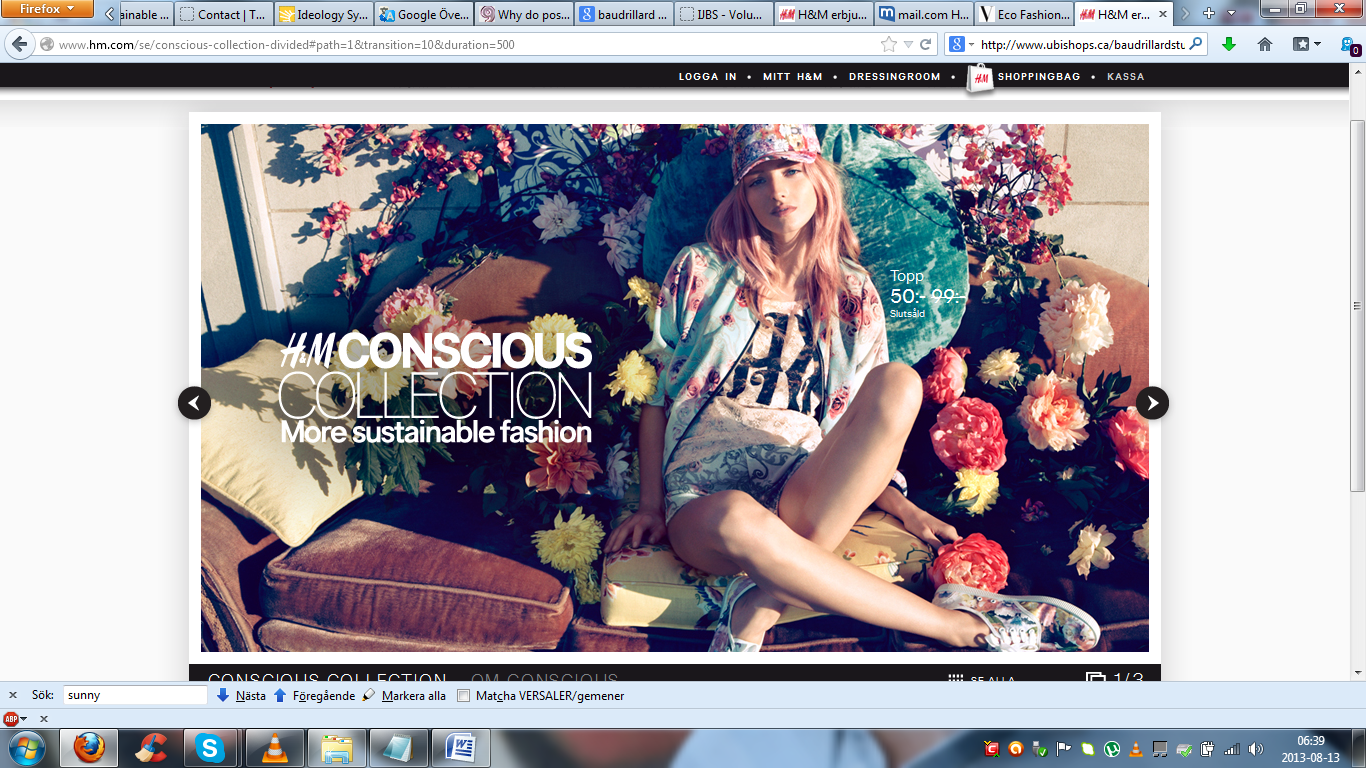1366x768 pixels.
Task: Click the power plug battery tray icon
Action: (1208, 748)
